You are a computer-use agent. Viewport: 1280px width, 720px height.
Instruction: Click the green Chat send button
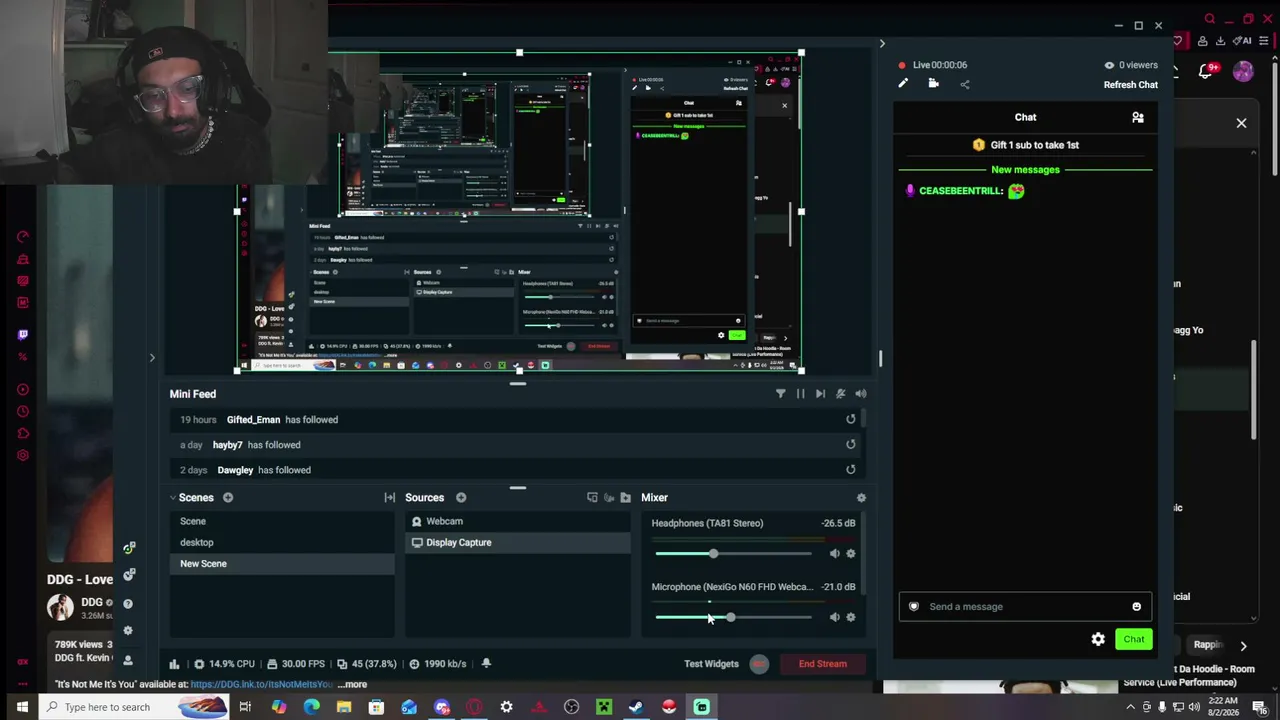coord(1133,639)
